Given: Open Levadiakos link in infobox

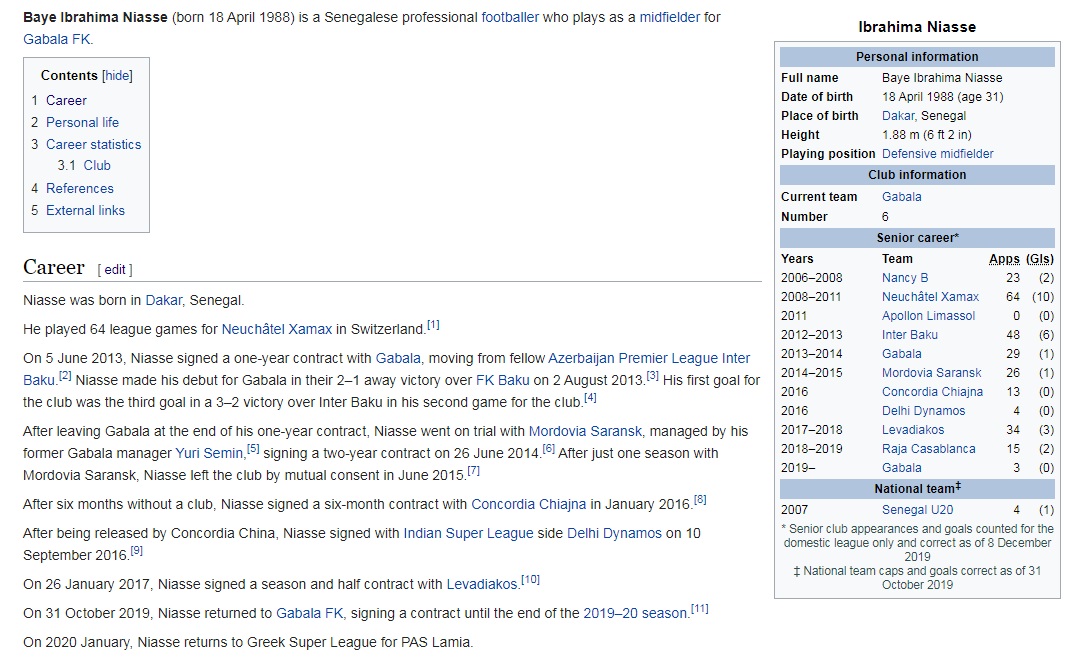Looking at the screenshot, I should pyautogui.click(x=913, y=430).
